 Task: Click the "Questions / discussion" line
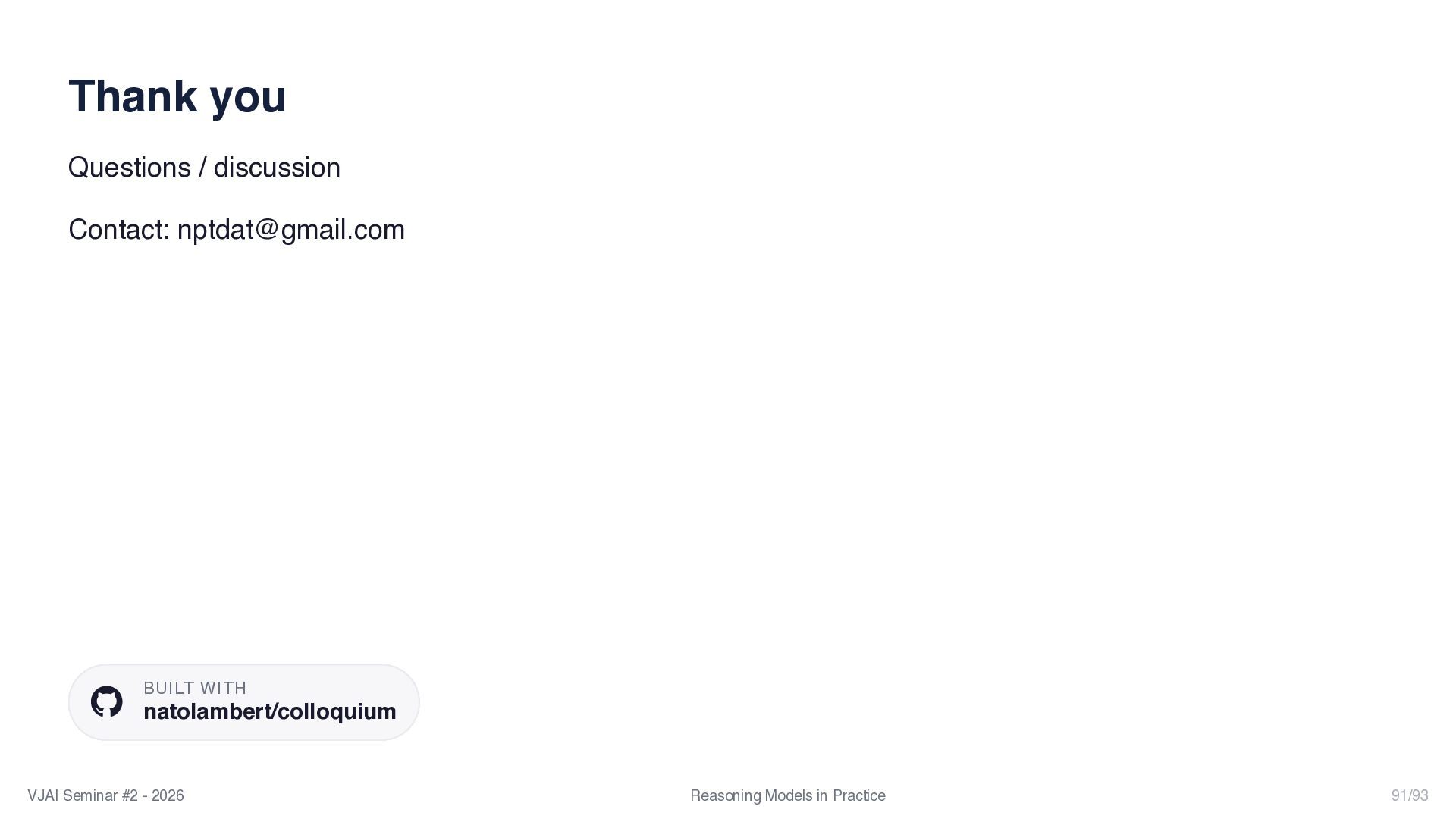[x=204, y=168]
